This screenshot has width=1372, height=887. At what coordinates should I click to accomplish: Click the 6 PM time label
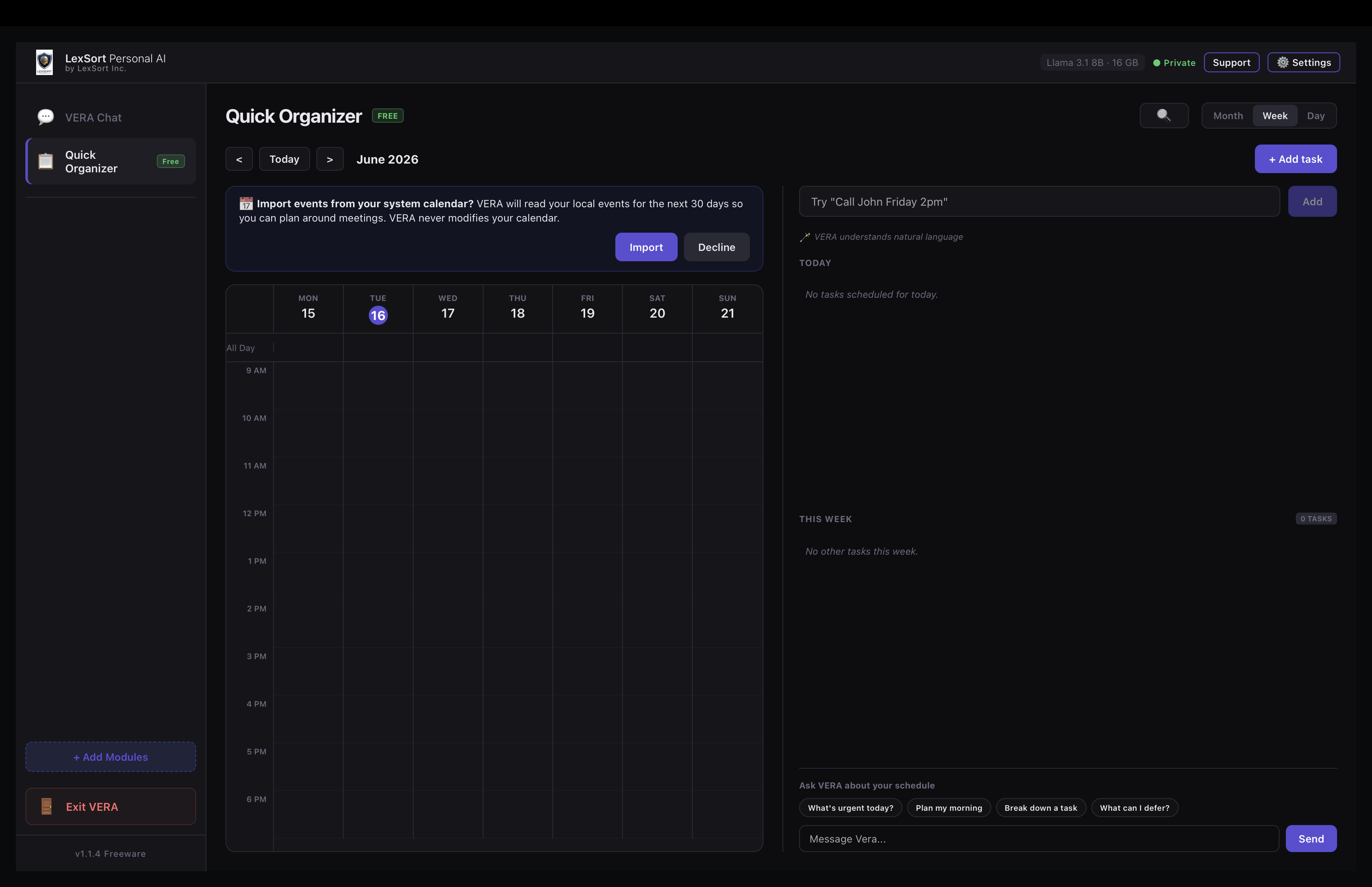(x=256, y=799)
